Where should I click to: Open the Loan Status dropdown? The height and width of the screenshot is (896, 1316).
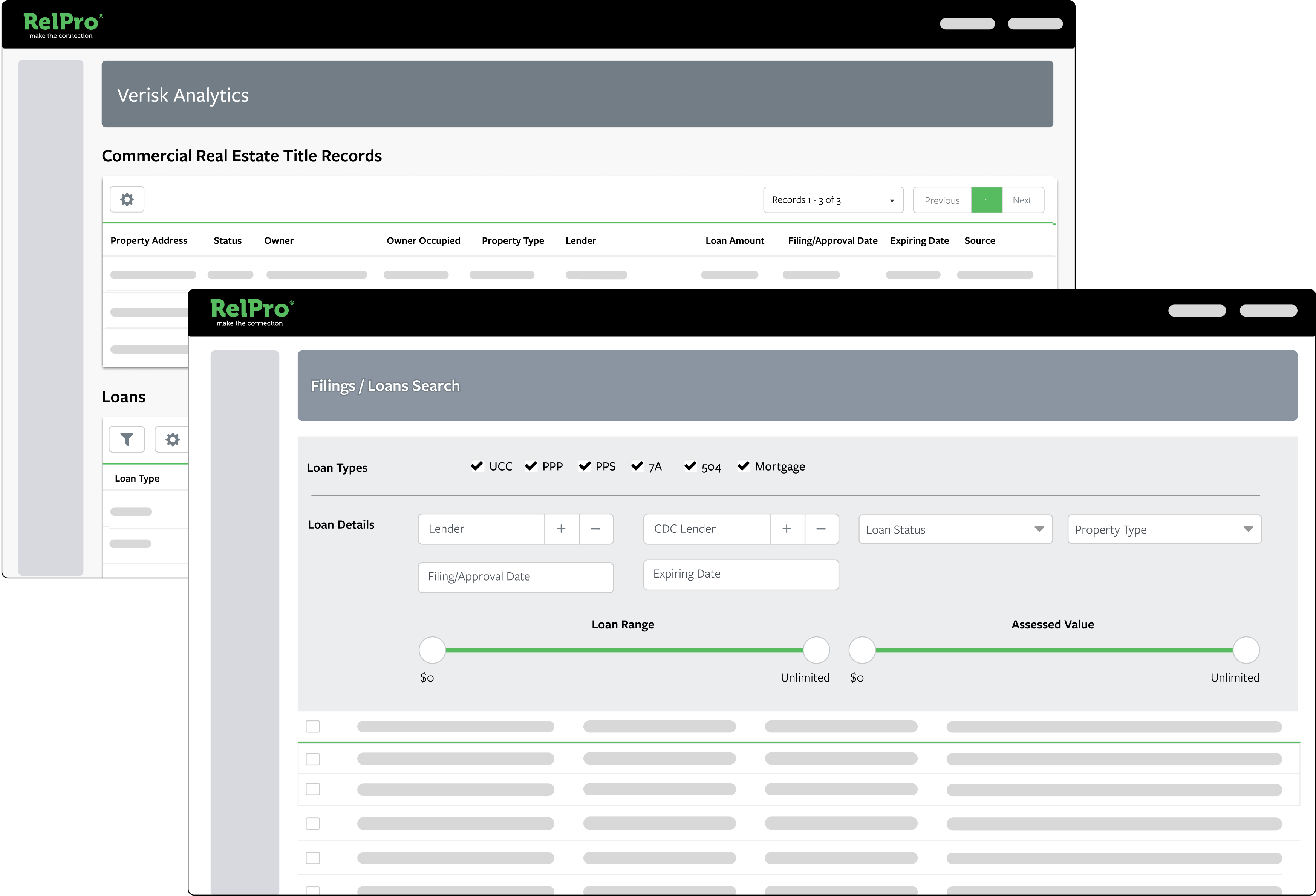955,529
